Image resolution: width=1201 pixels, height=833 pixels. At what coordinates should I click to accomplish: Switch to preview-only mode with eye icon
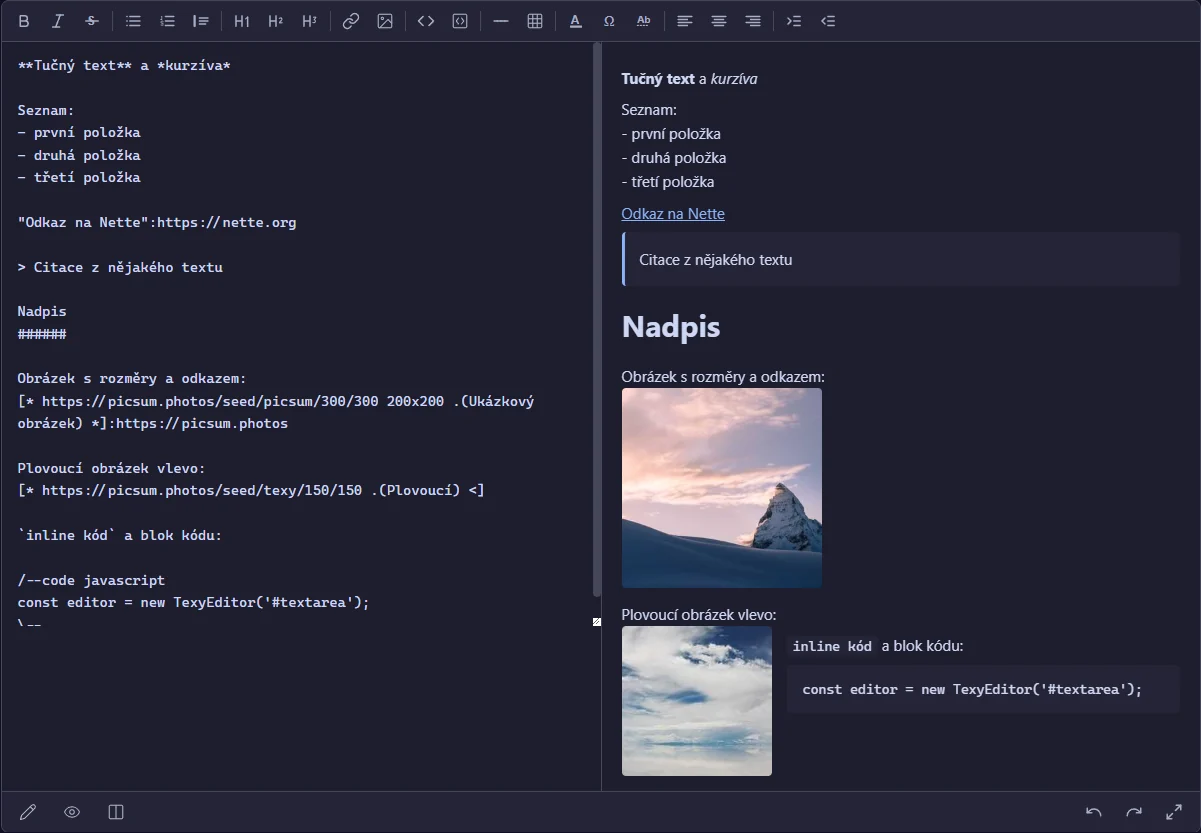72,812
